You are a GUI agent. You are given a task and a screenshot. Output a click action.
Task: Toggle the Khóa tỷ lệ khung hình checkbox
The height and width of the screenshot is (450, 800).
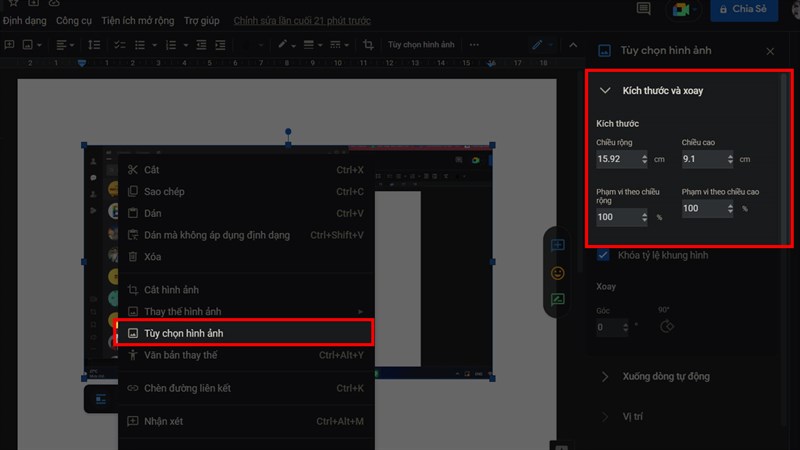(603, 256)
